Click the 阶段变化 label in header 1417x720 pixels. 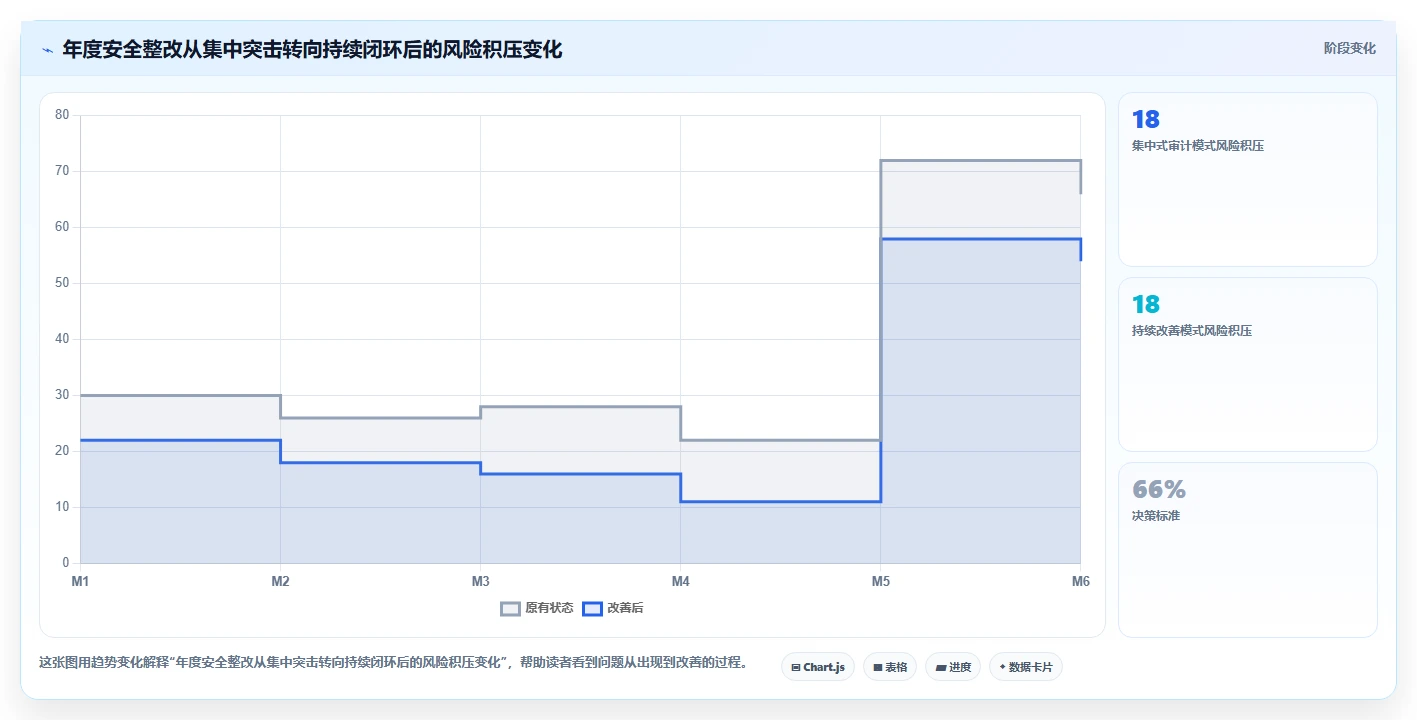coord(1349,48)
